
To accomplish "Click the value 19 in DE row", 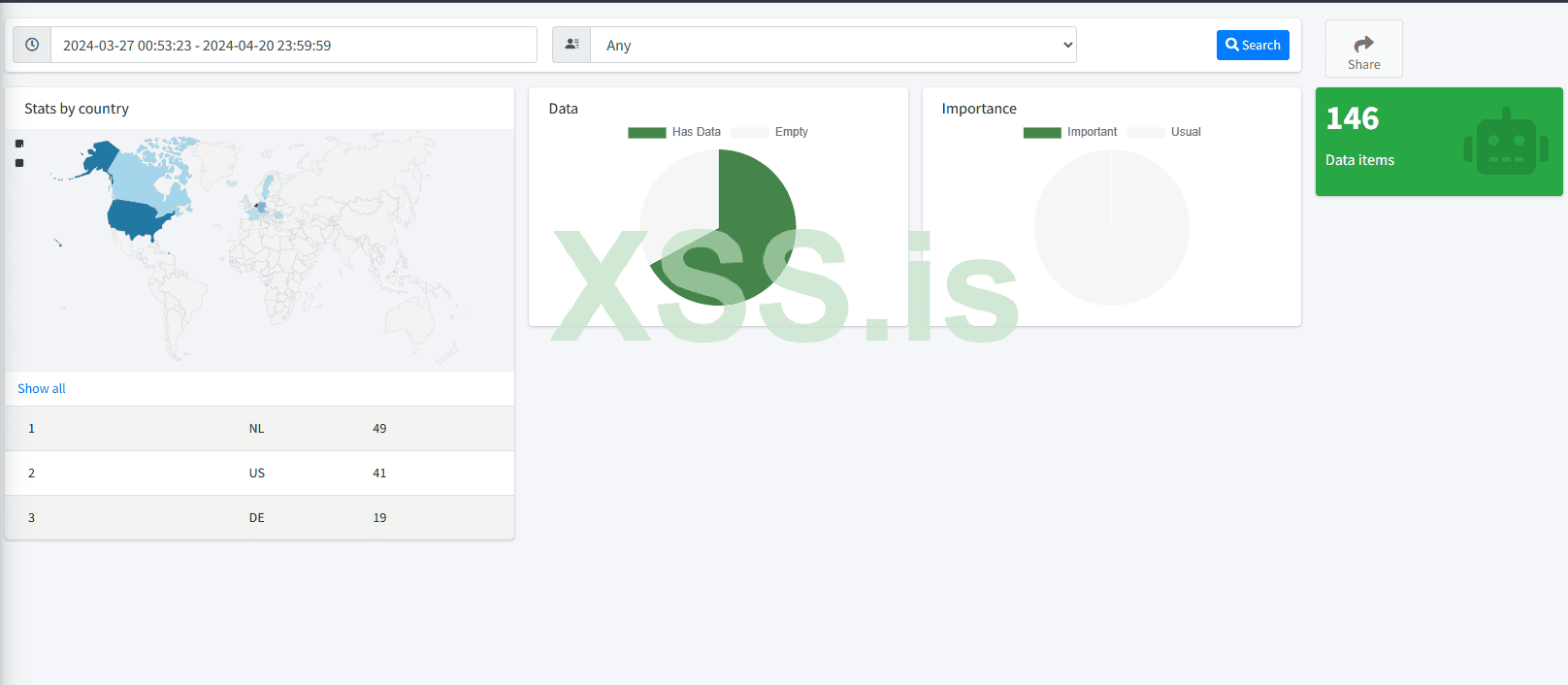I will [x=379, y=517].
